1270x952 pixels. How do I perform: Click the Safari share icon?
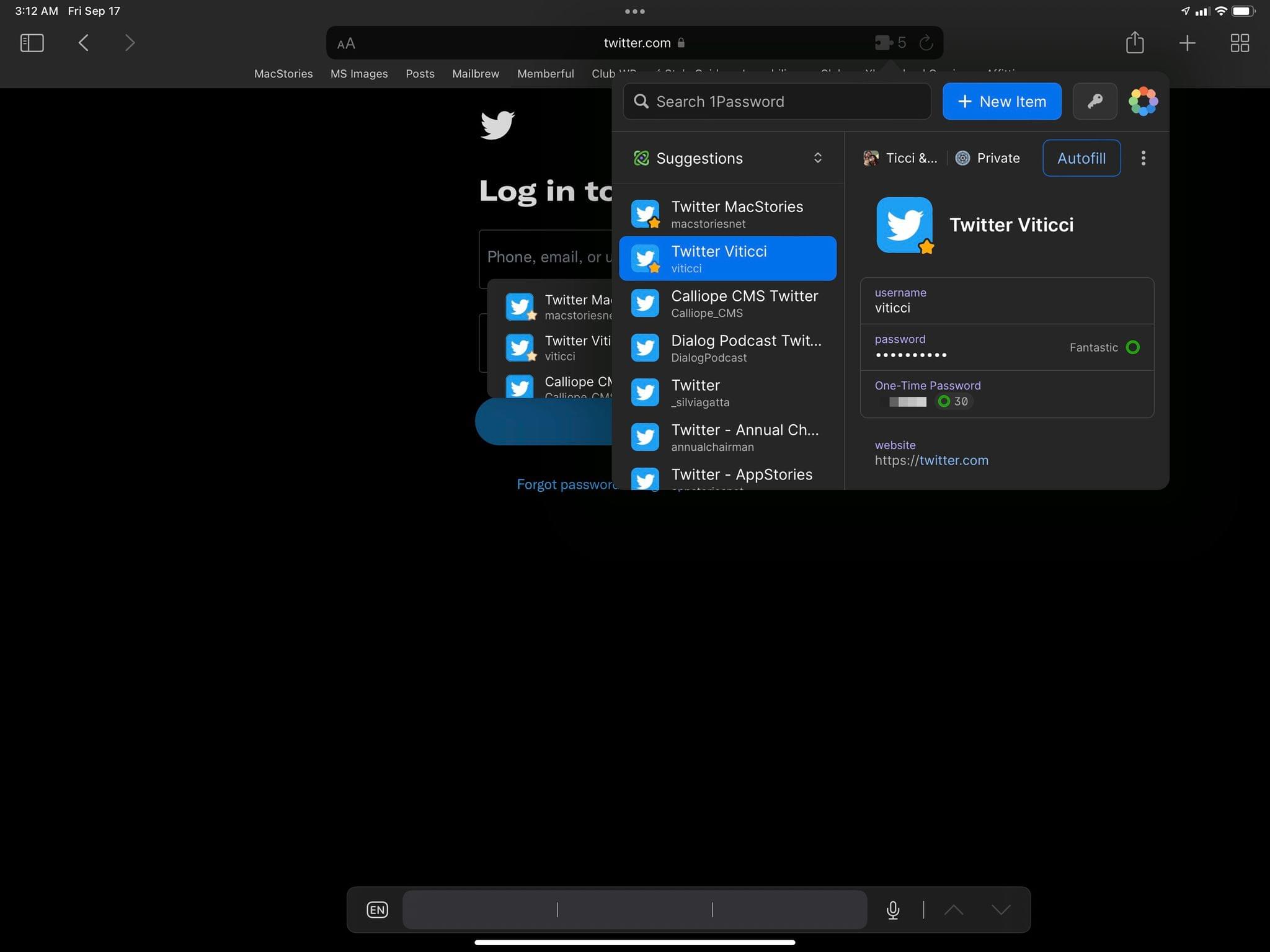coord(1135,42)
